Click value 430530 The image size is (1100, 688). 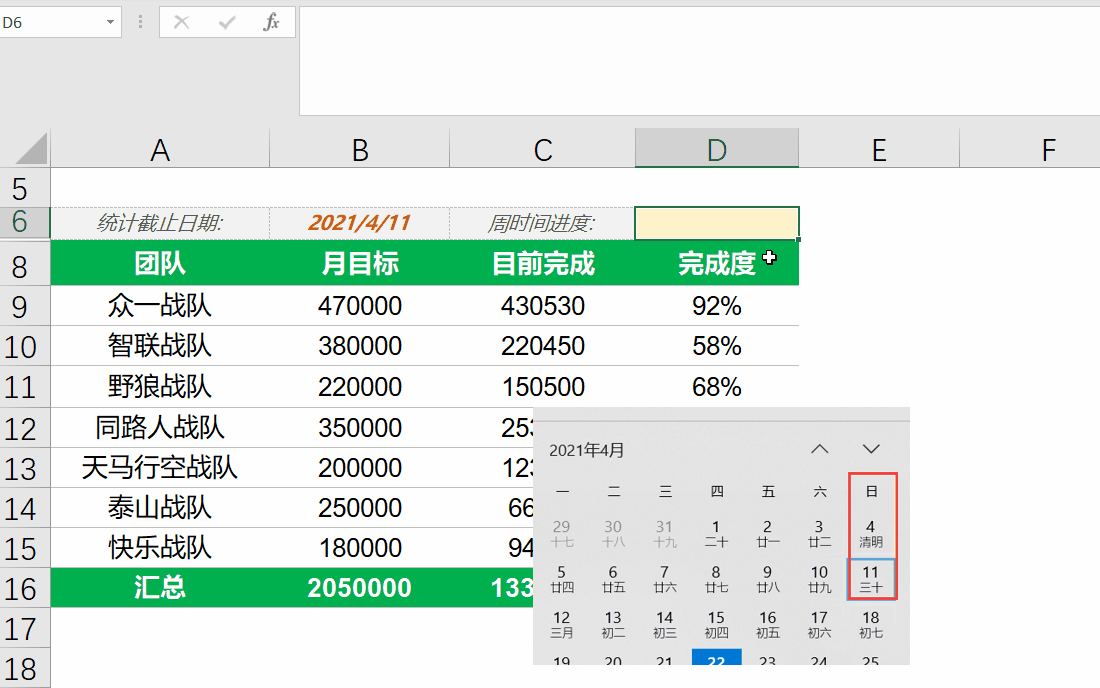pos(542,306)
